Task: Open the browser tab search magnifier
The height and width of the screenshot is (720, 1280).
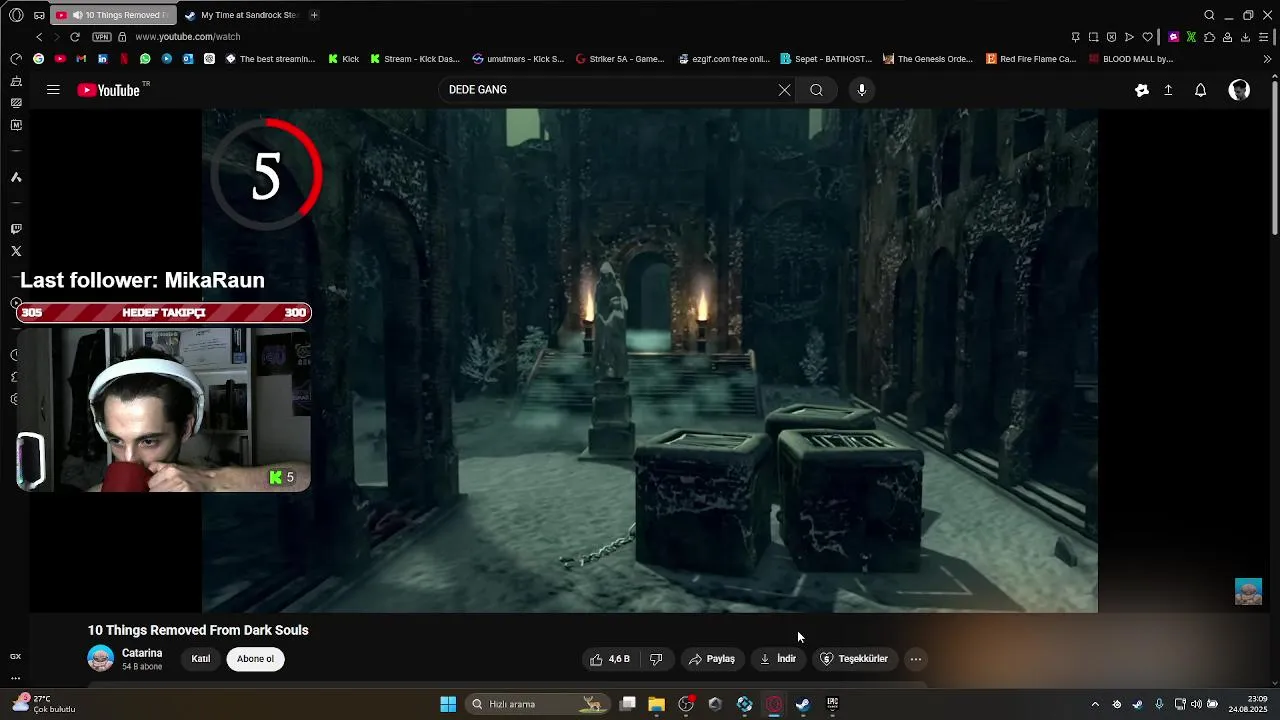Action: pos(1209,15)
